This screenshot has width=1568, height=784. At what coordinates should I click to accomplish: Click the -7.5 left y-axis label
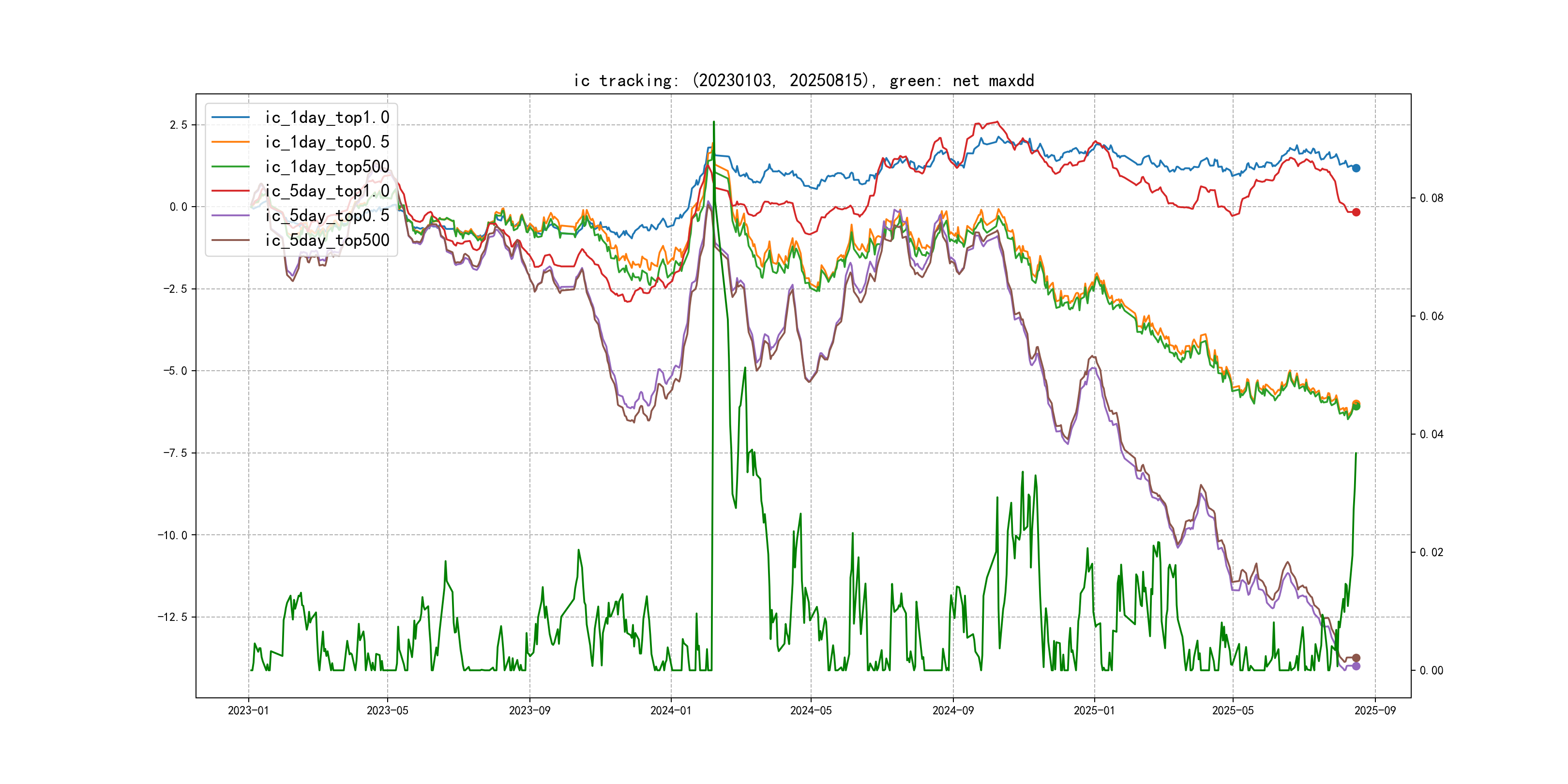(x=175, y=453)
